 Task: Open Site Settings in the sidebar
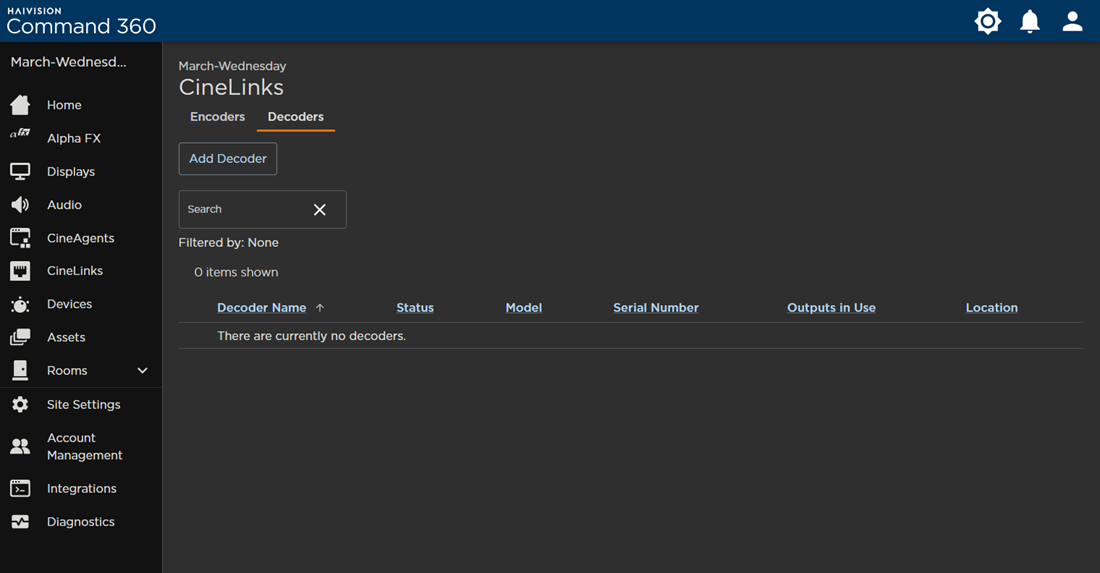(81, 405)
